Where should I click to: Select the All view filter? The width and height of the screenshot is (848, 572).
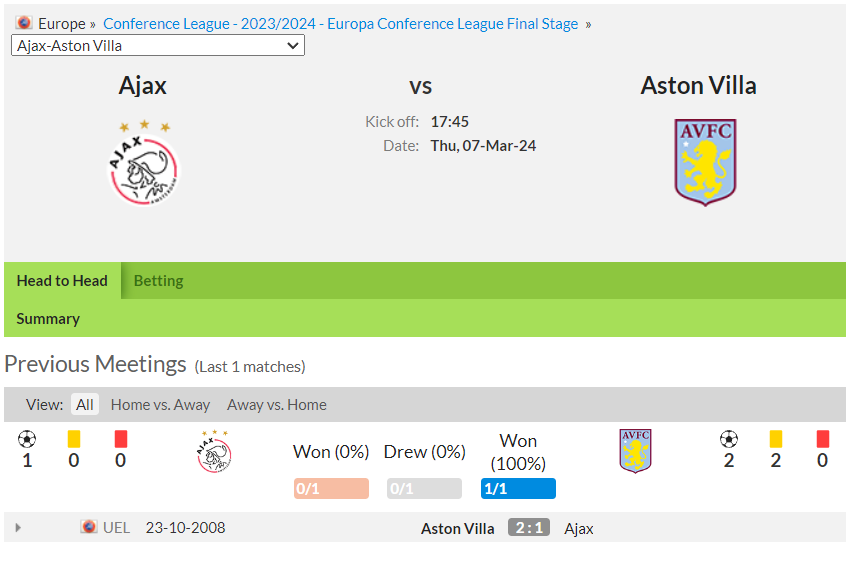[85, 404]
